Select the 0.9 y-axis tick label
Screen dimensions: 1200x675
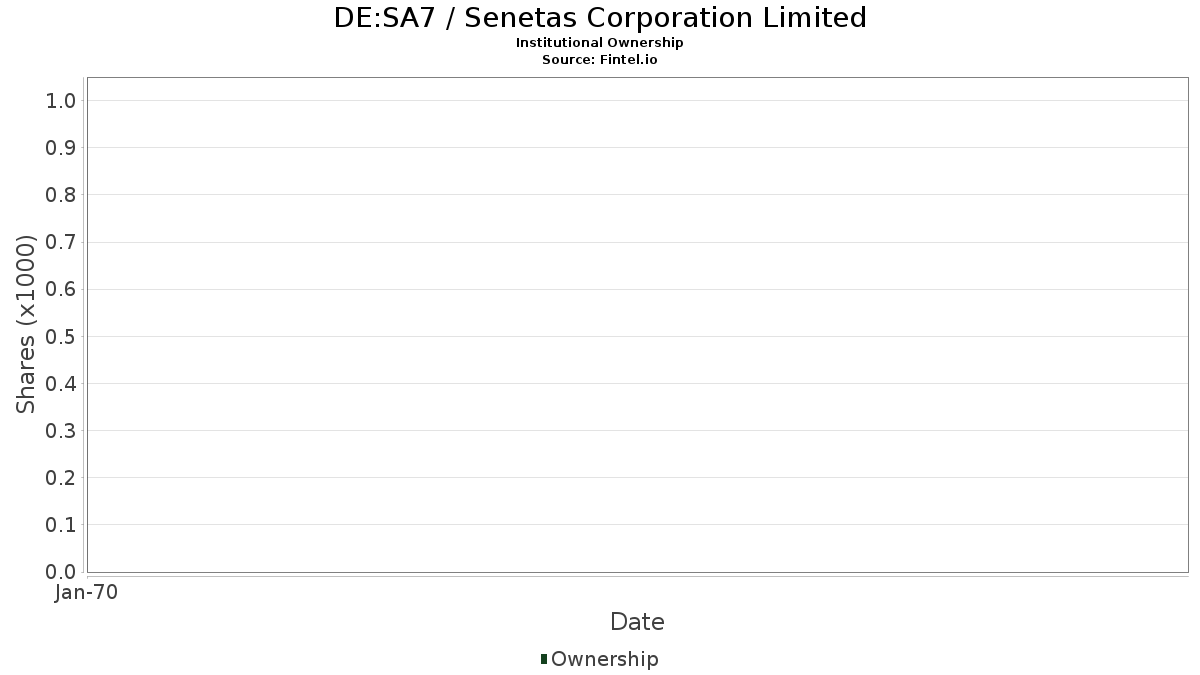pos(61,148)
